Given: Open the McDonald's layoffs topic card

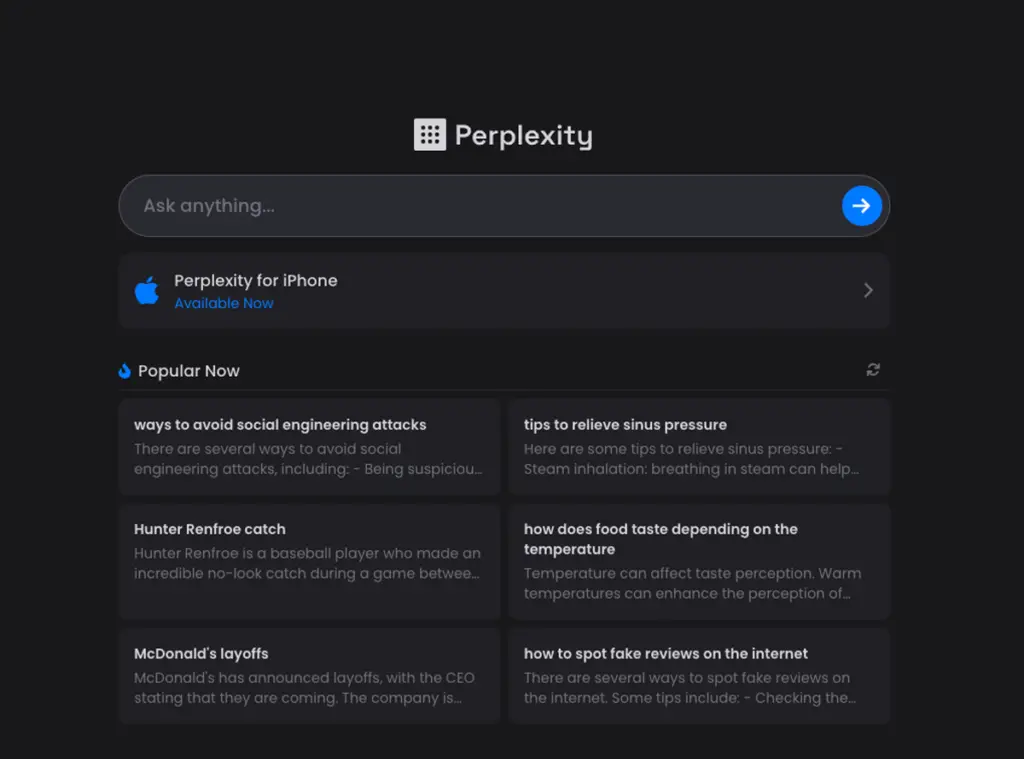Looking at the screenshot, I should click(309, 676).
